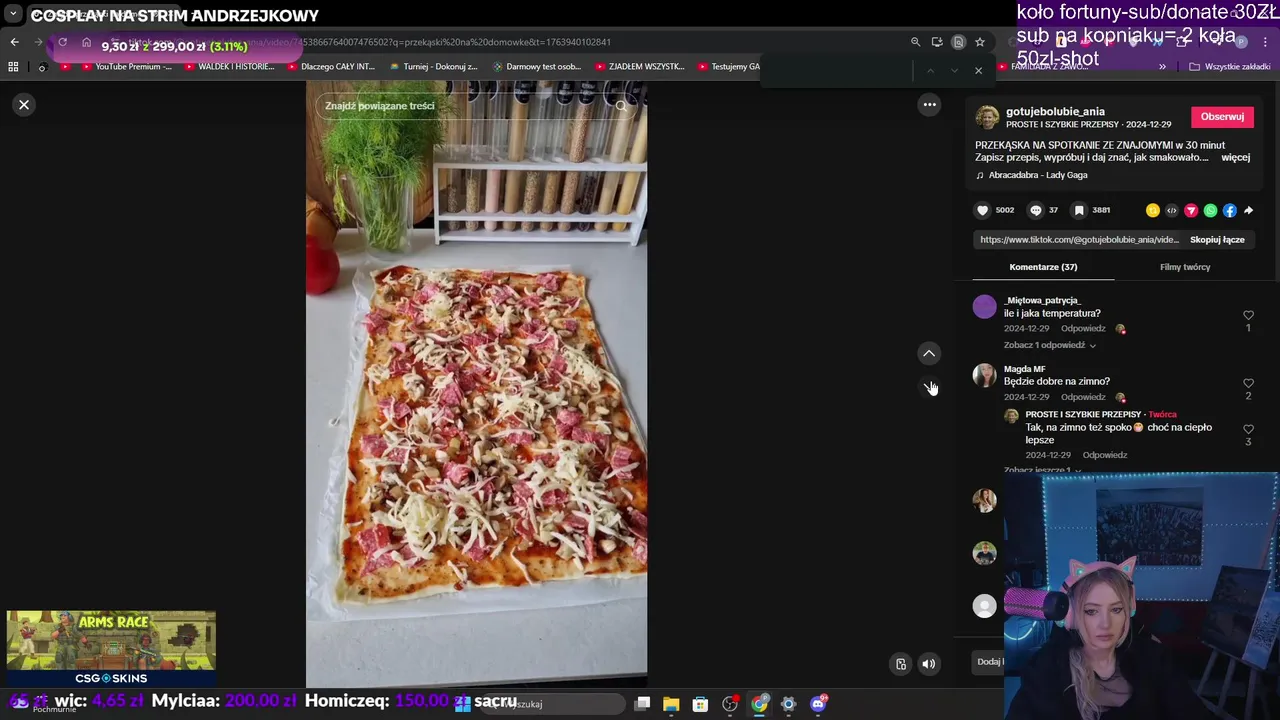
Task: Reload the page with the browser refresh icon
Action: [62, 42]
